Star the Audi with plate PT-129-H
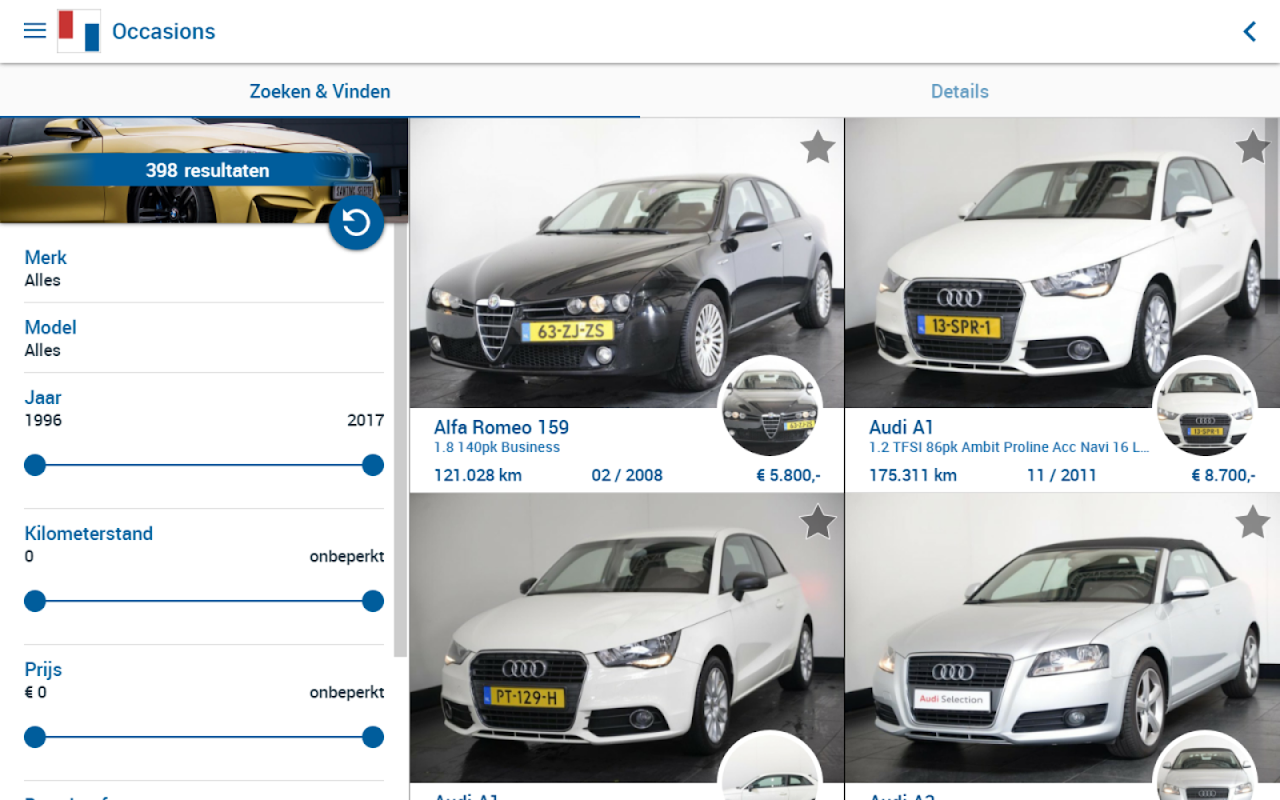 pos(818,522)
